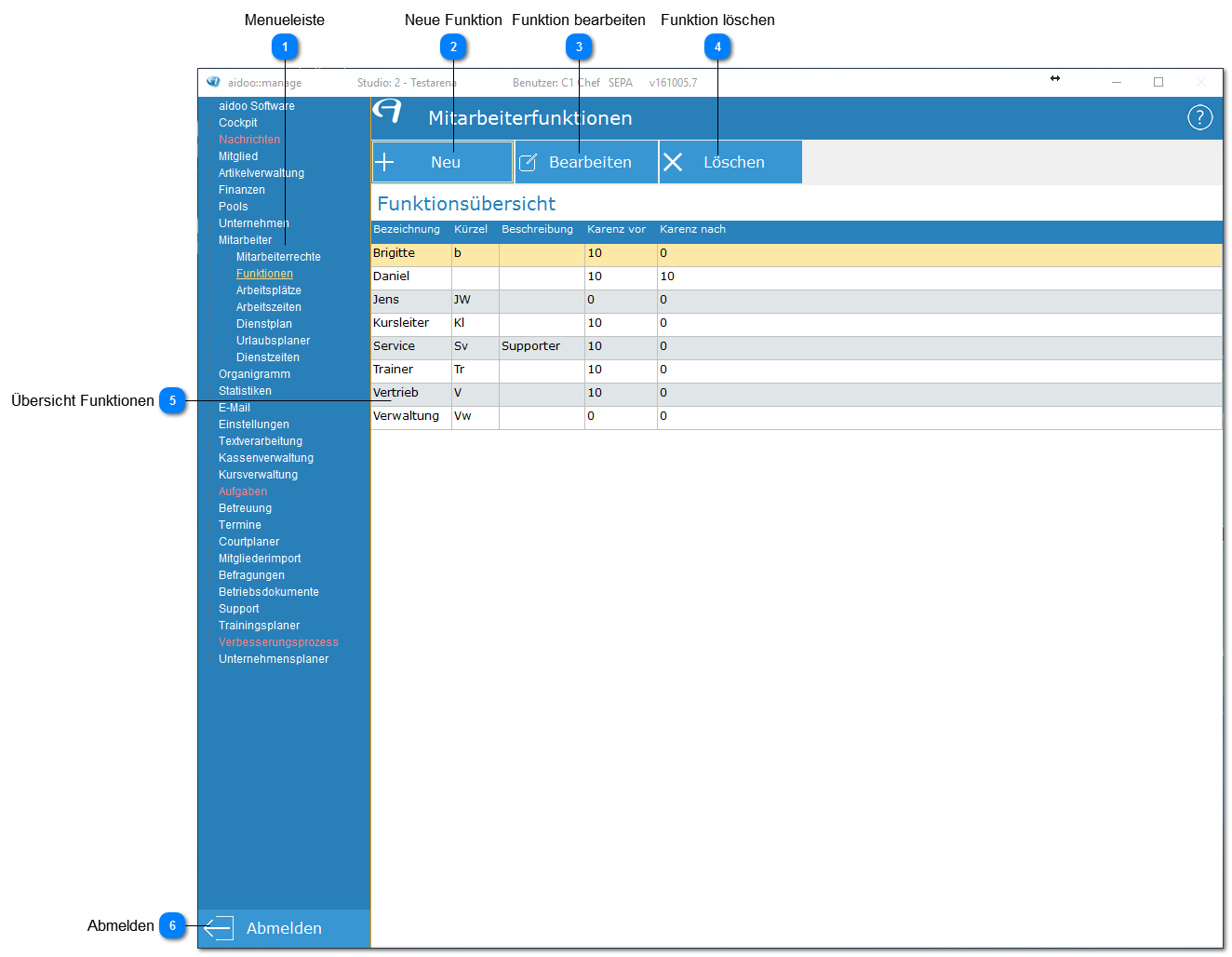Click the plus icon on Neu button
1232x957 pixels.
click(x=384, y=162)
